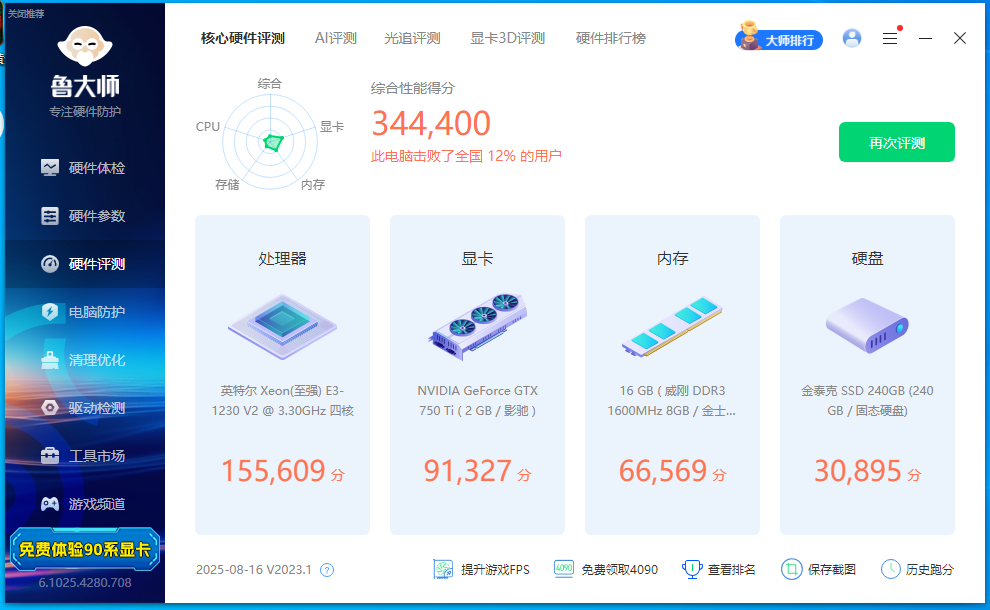
Task: Open the hamburger main menu icon
Action: (x=890, y=39)
